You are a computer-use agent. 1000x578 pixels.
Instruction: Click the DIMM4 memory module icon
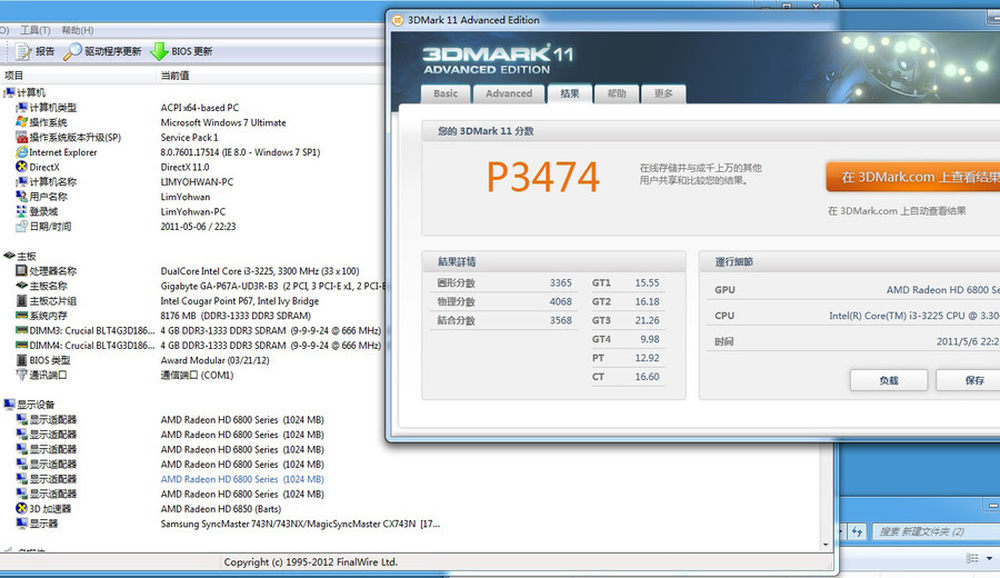tap(22, 345)
